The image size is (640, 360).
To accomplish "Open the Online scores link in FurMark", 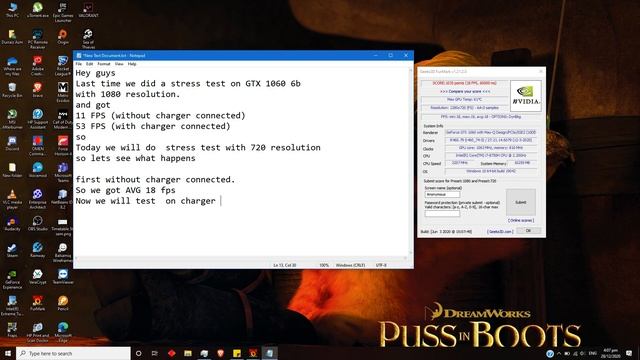I will [521, 220].
